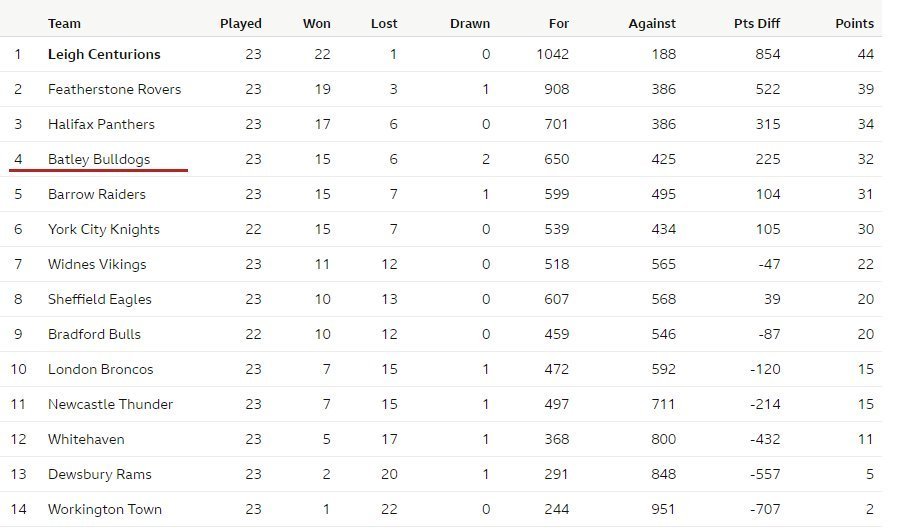This screenshot has height=528, width=906.
Task: Select the Whitehaven team name
Action: 86,439
